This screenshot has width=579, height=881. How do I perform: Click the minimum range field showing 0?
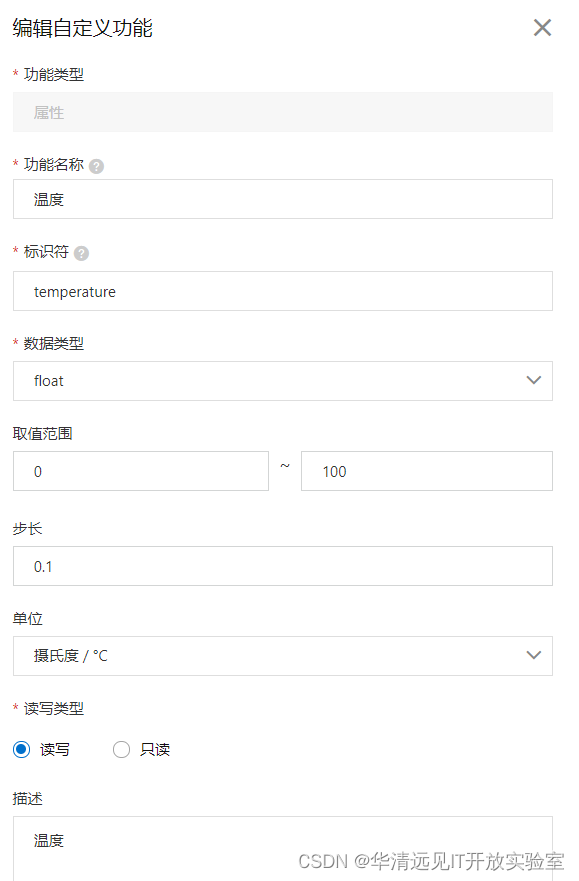pos(140,471)
